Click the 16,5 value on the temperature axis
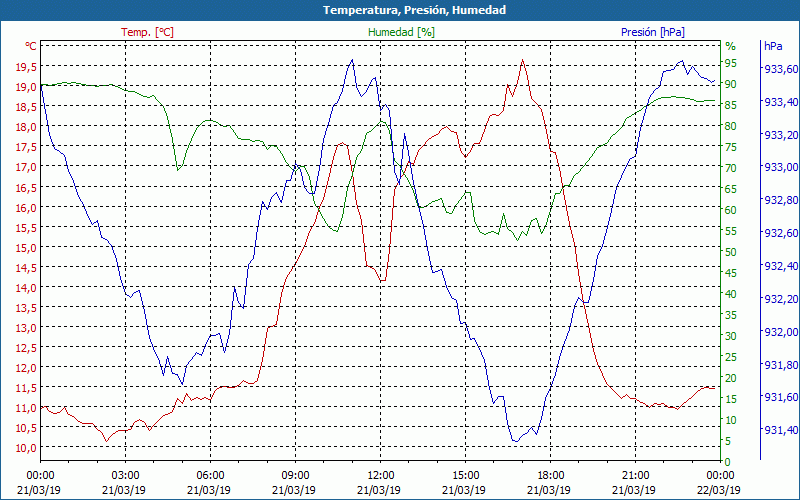The width and height of the screenshot is (800, 500). [x=24, y=187]
